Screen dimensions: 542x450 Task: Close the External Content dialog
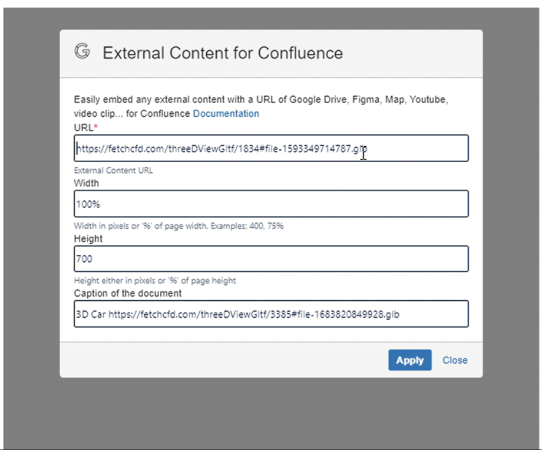click(455, 360)
